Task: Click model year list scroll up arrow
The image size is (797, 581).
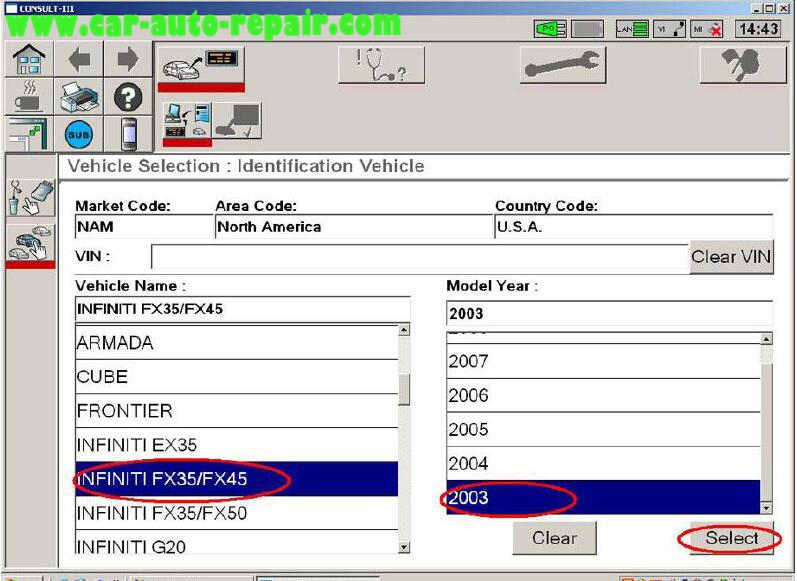Action: (x=767, y=339)
